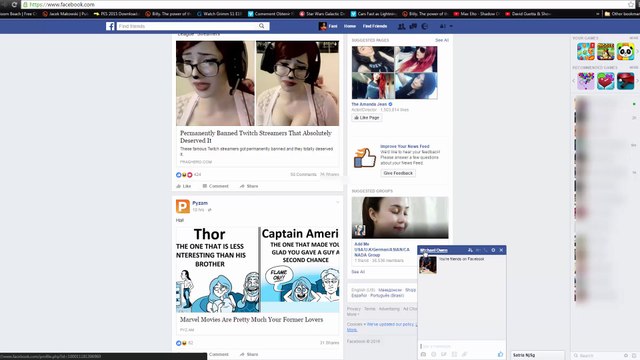Click See All under Suggested Groups

pyautogui.click(x=358, y=272)
